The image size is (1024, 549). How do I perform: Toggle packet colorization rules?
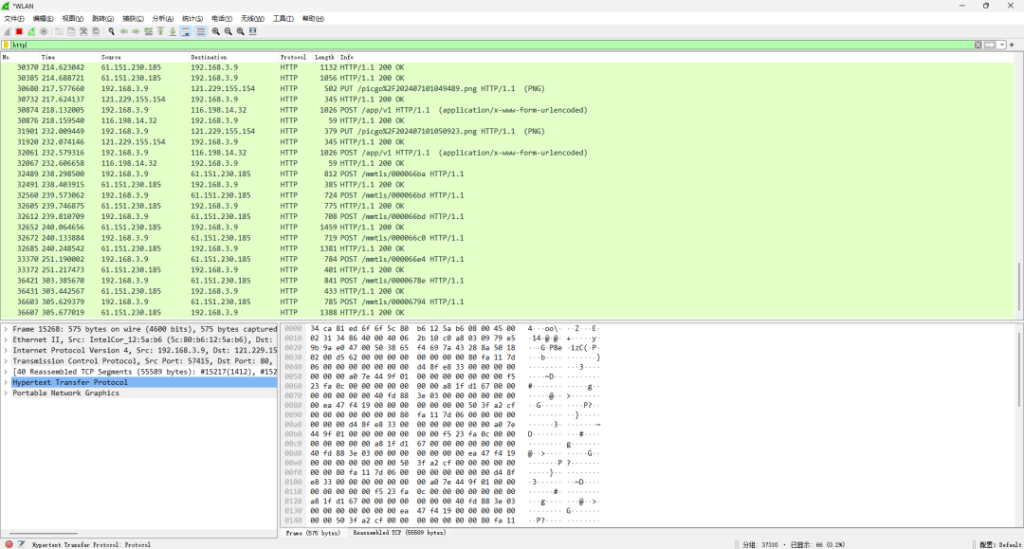[x=201, y=31]
